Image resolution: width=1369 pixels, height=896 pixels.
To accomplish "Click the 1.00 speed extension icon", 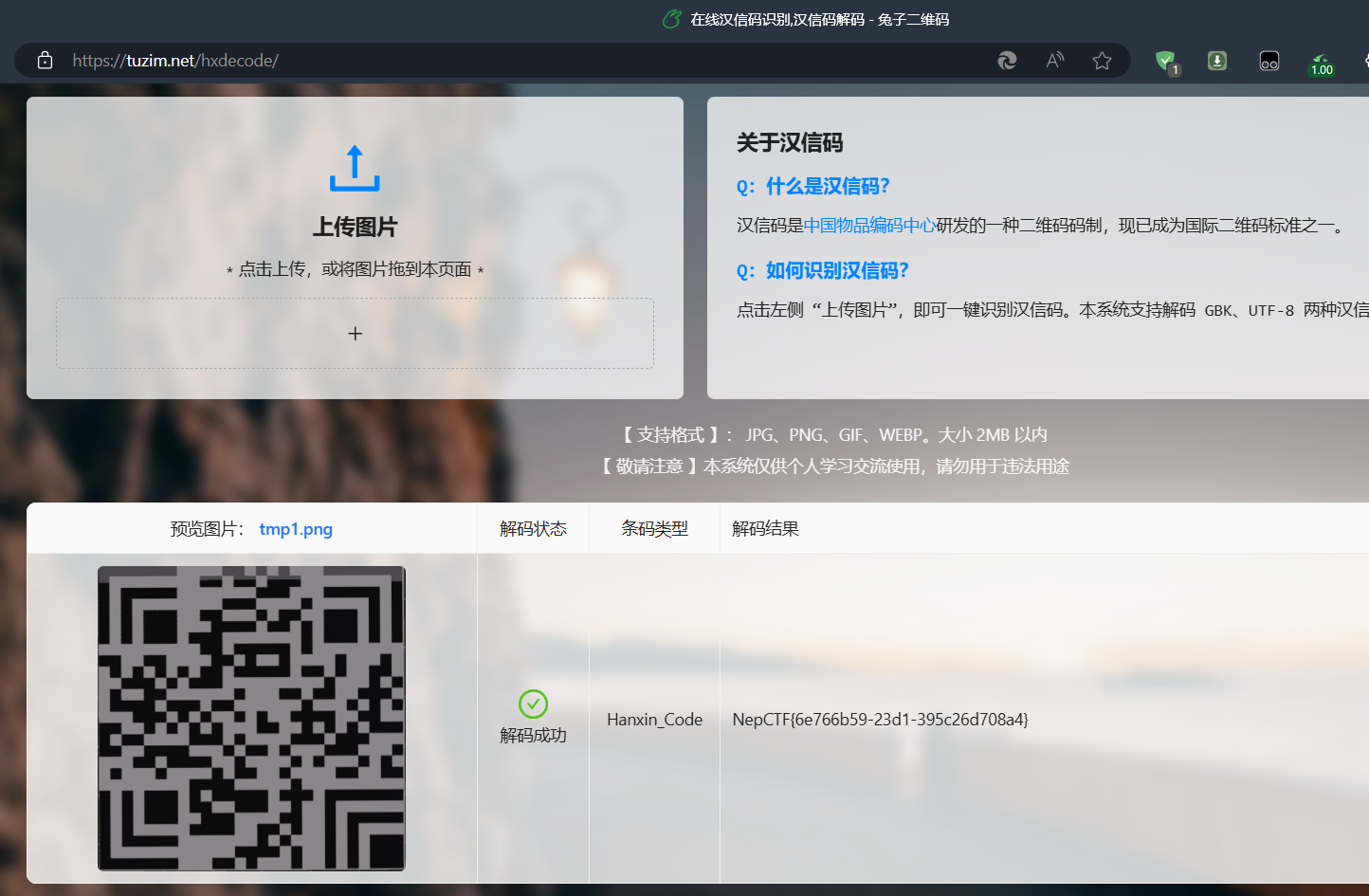I will point(1321,64).
